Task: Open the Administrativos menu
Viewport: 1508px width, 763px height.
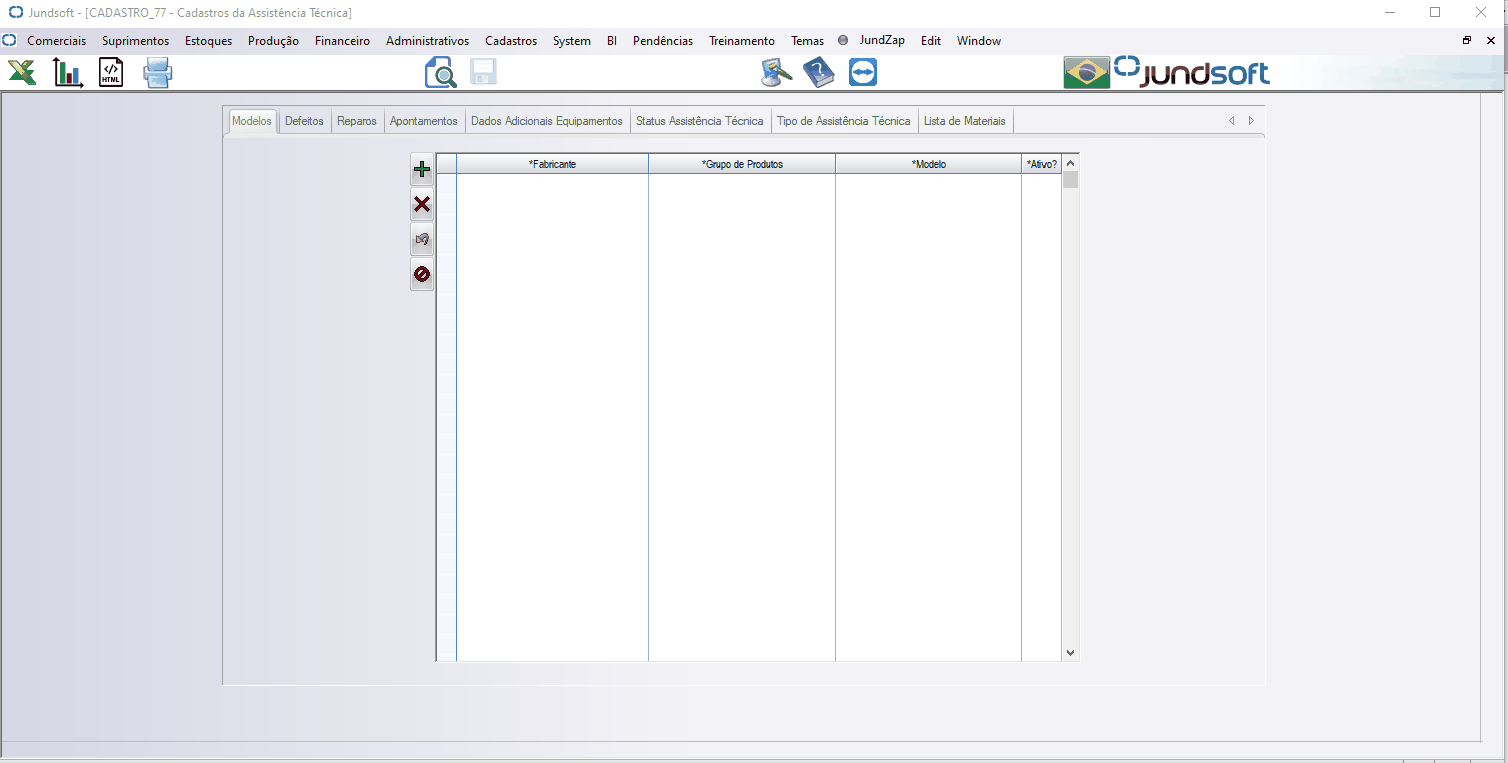Action: [x=427, y=41]
